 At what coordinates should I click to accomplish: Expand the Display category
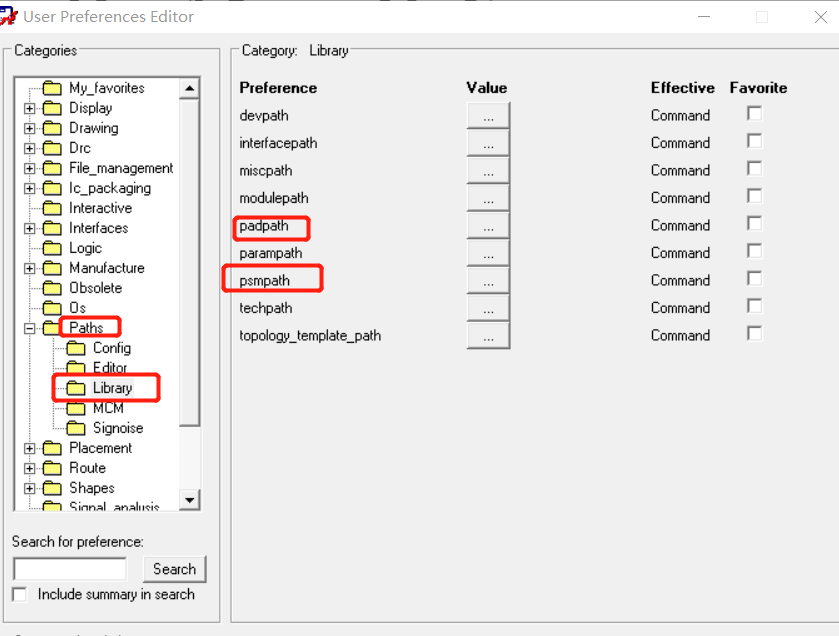pos(30,109)
